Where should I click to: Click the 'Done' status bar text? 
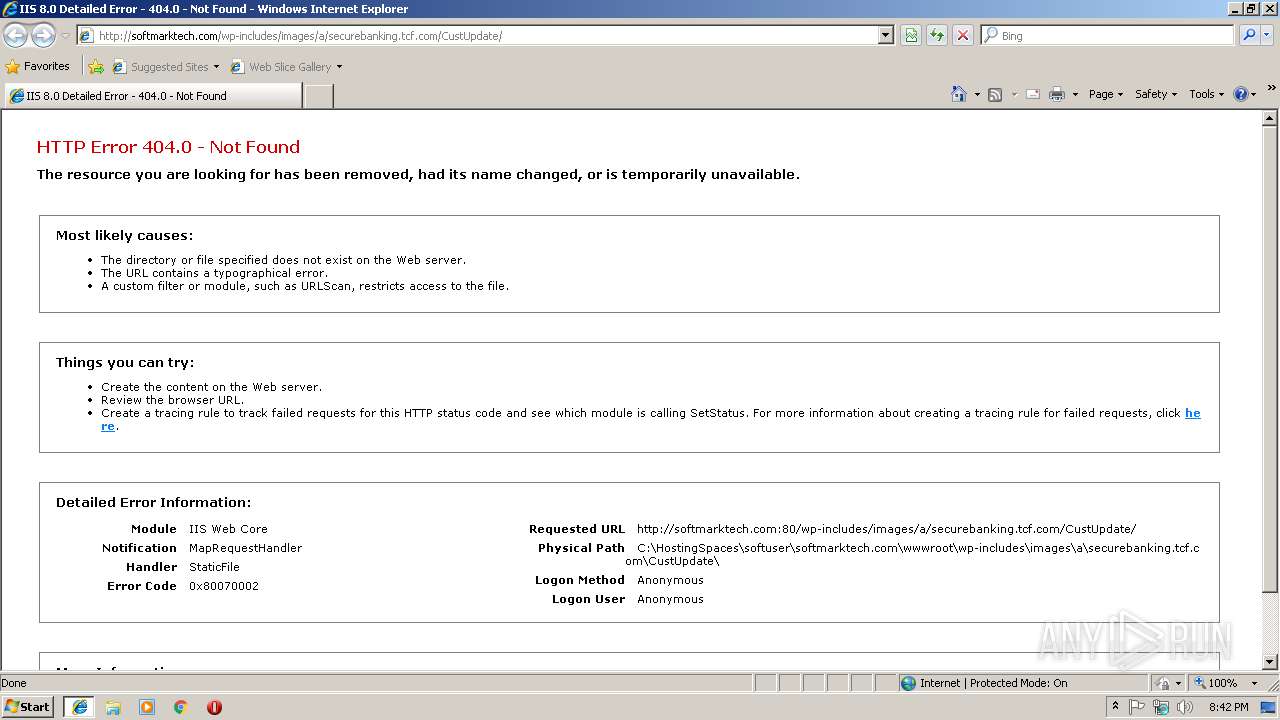[14, 683]
